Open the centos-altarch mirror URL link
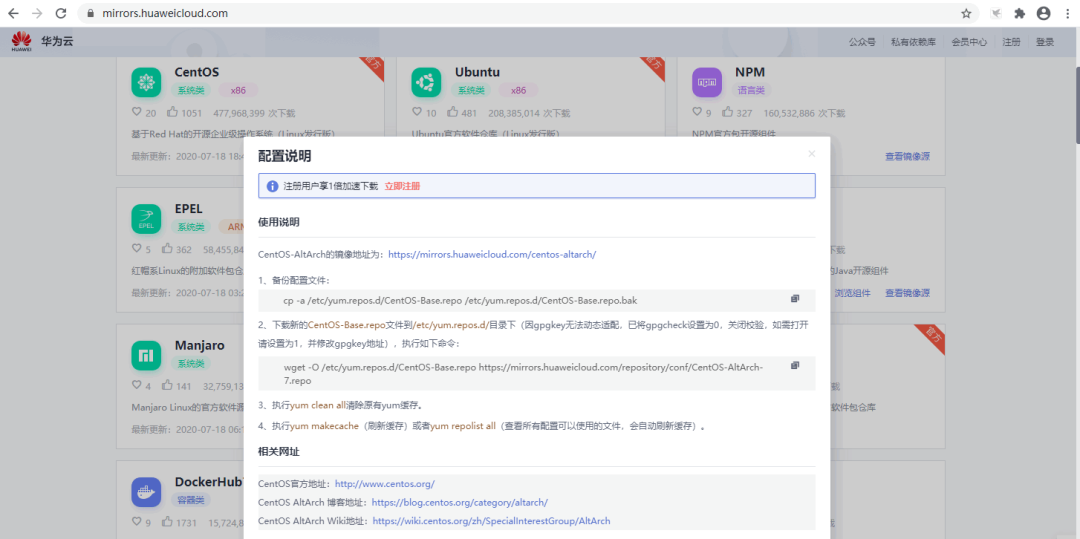 [x=492, y=254]
